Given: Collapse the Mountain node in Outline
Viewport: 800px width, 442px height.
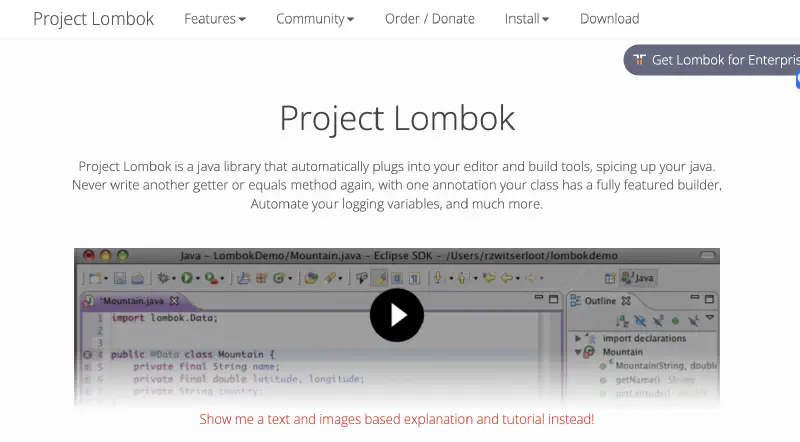Looking at the screenshot, I should (578, 352).
